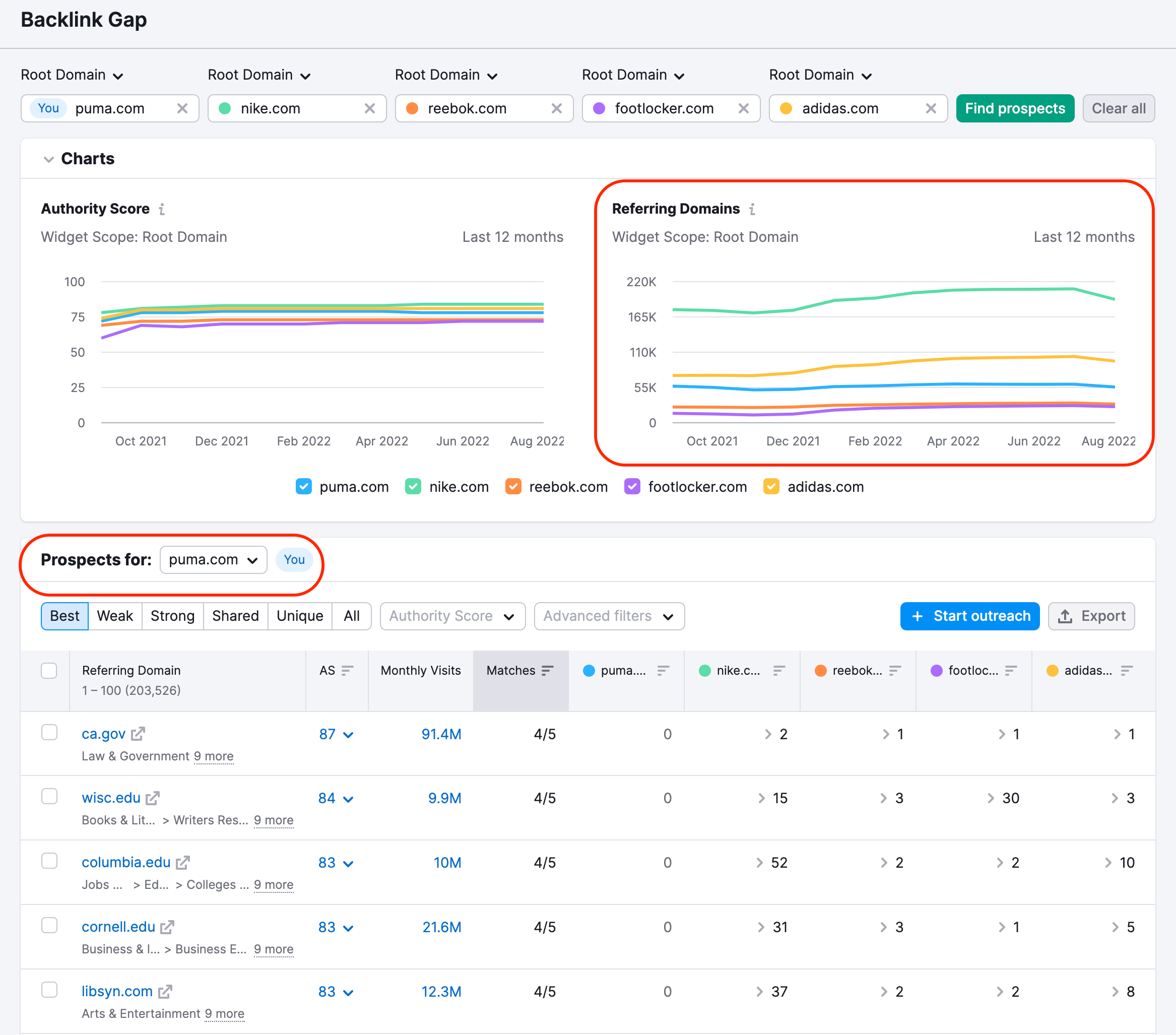Remove adidas.com from domain inputs
The width and height of the screenshot is (1176, 1035).
pyautogui.click(x=930, y=109)
